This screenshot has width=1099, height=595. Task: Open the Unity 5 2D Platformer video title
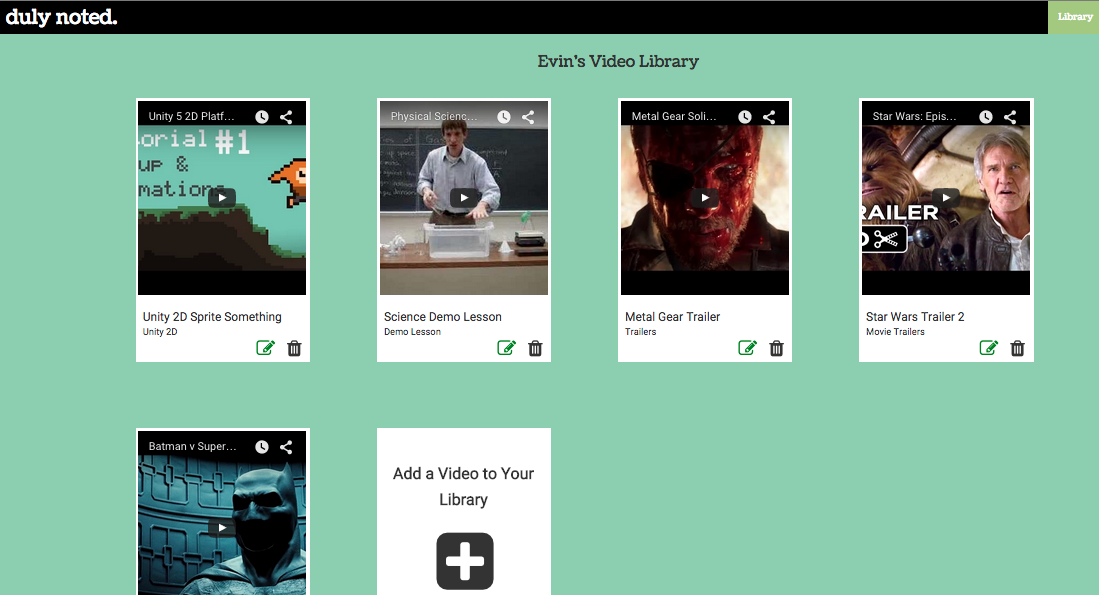click(192, 117)
